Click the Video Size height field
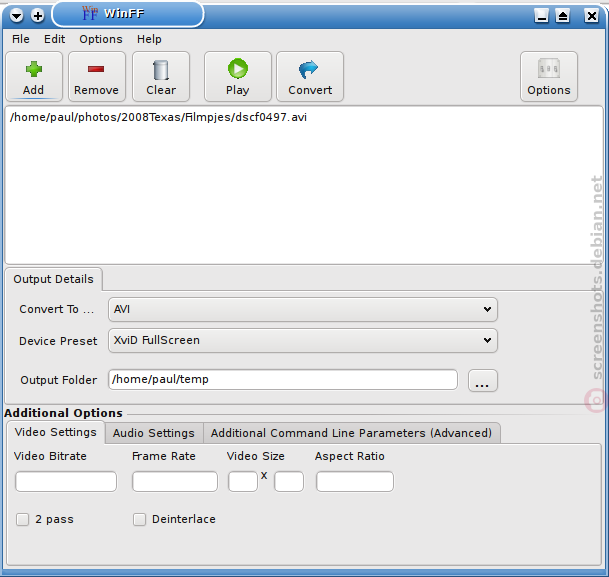The image size is (609, 577). coord(289,481)
